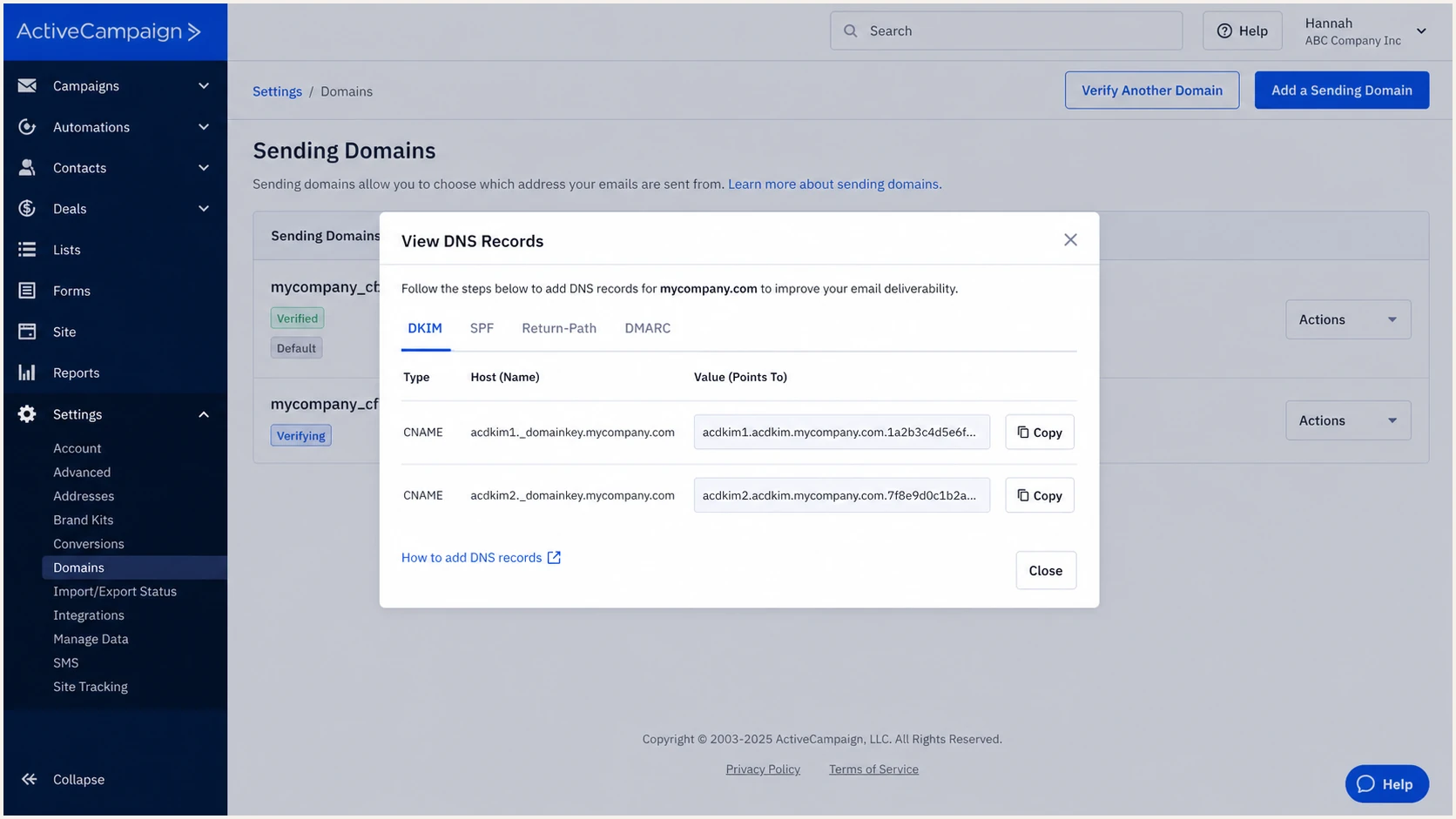Open Forms icon in sidebar
The width and height of the screenshot is (1456, 819).
click(27, 291)
